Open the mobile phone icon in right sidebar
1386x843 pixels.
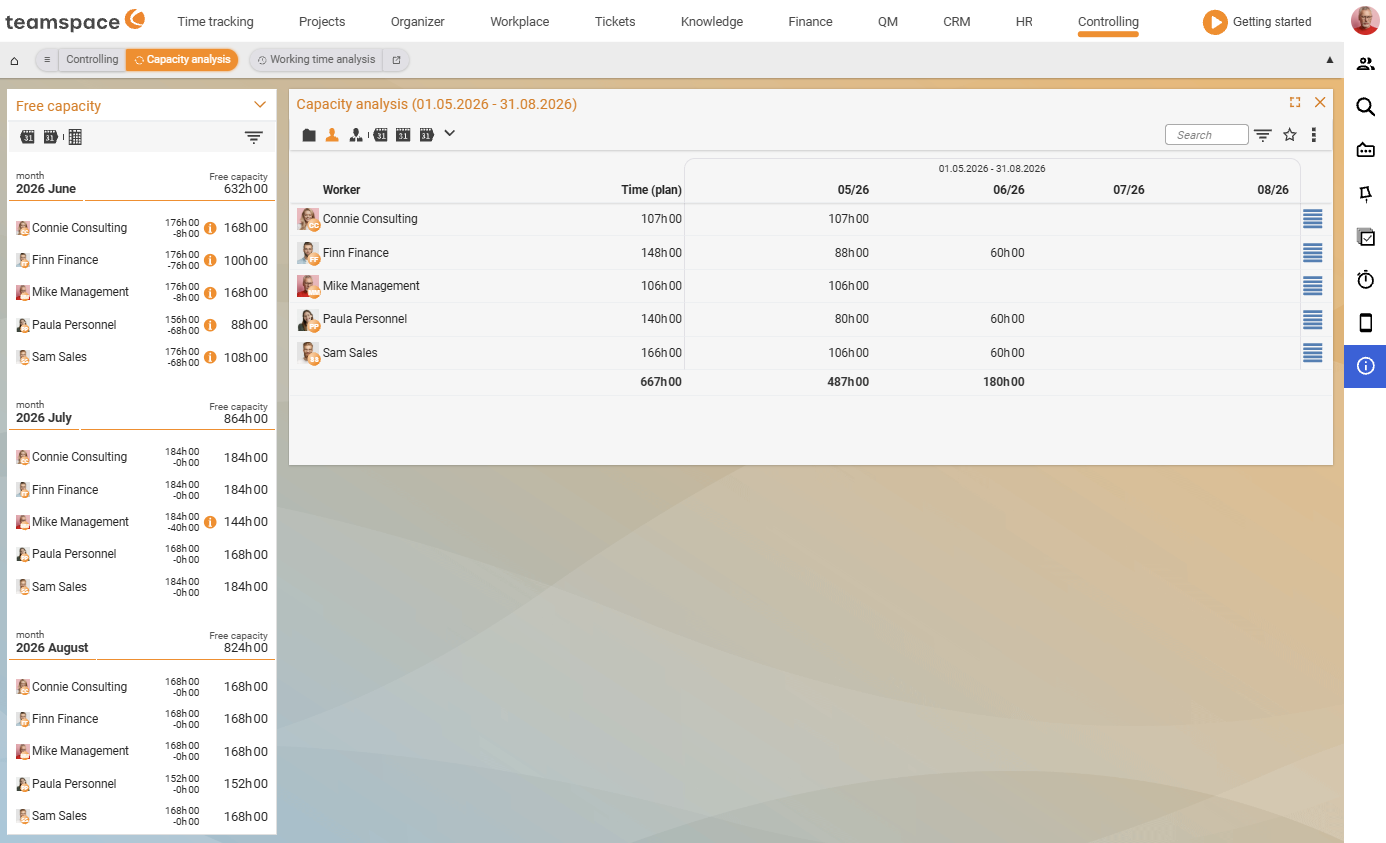click(x=1365, y=323)
